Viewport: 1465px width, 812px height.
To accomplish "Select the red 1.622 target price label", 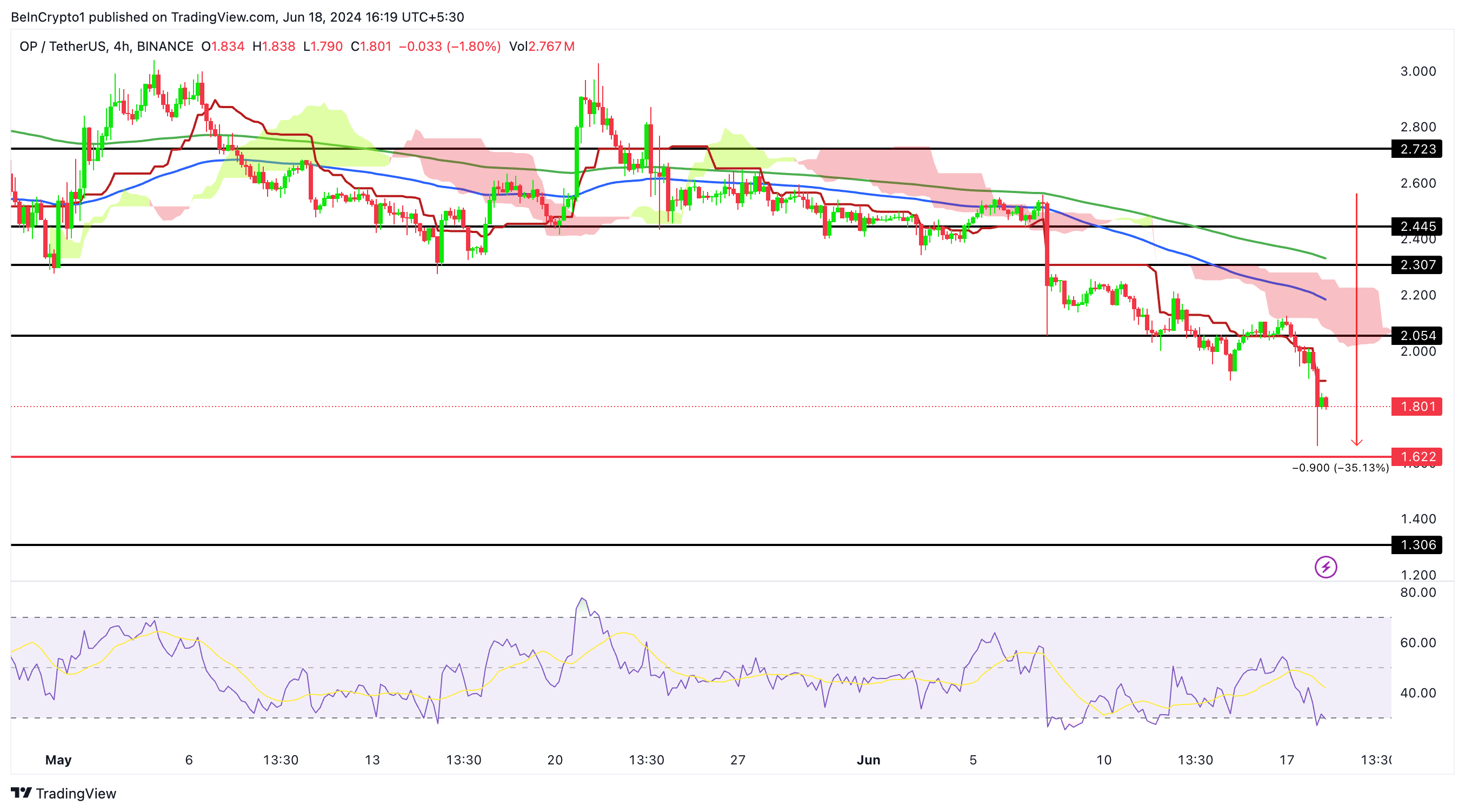I will [1417, 457].
